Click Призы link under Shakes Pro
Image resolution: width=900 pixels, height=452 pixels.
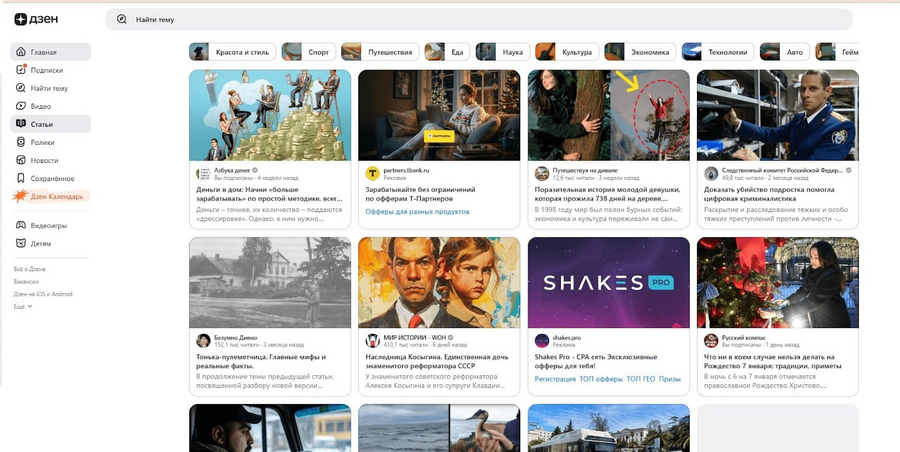670,379
